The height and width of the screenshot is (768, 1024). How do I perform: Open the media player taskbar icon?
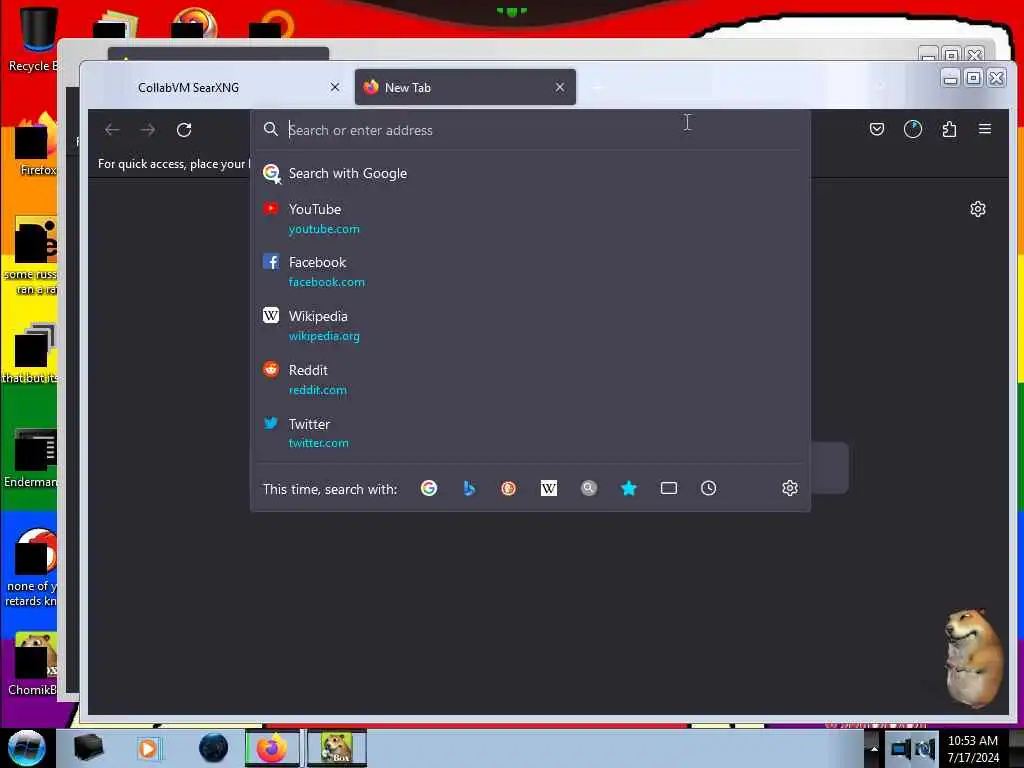(148, 748)
